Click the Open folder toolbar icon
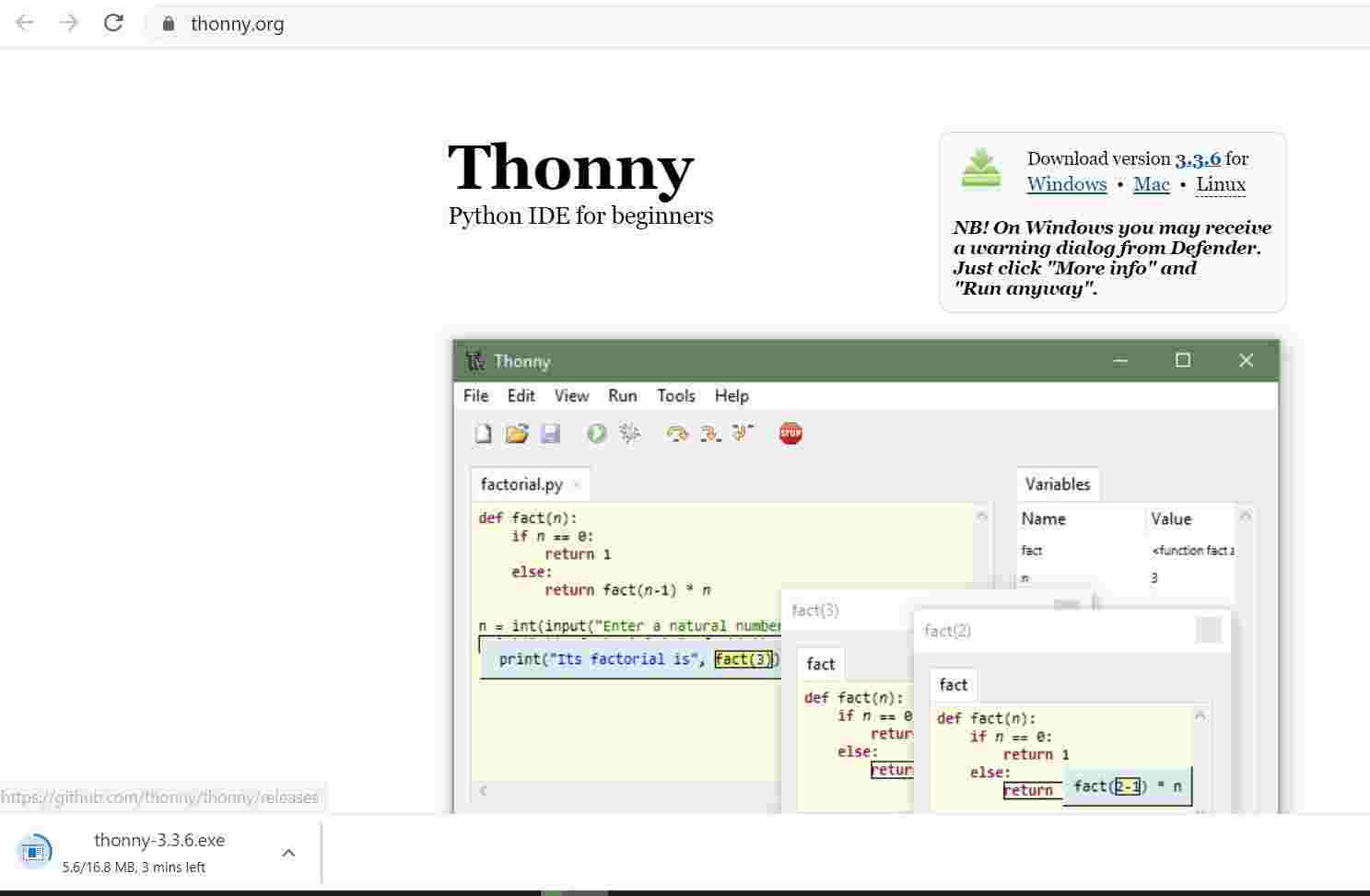The height and width of the screenshot is (896, 1370). [x=517, y=433]
